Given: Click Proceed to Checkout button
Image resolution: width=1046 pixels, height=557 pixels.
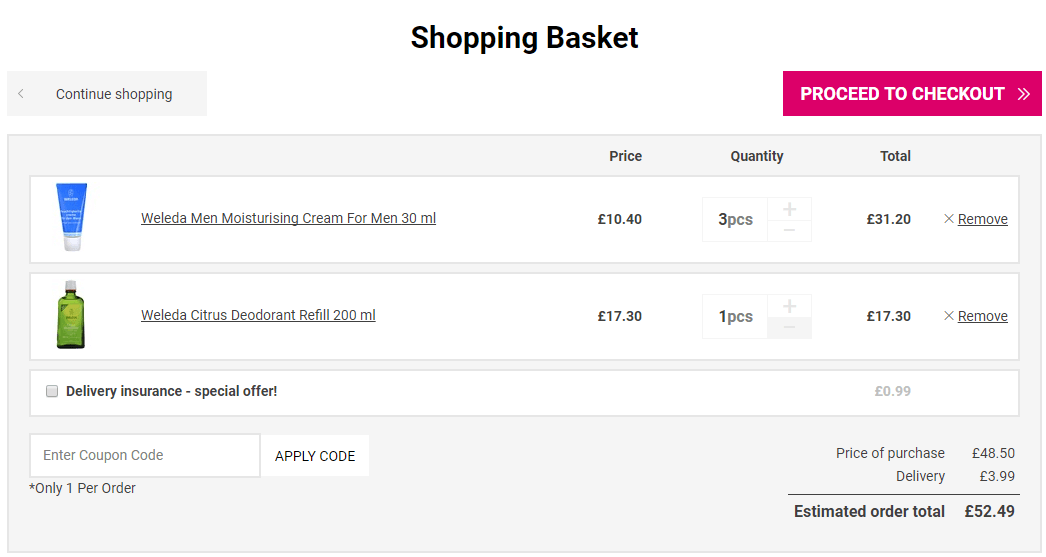Looking at the screenshot, I should click(912, 93).
